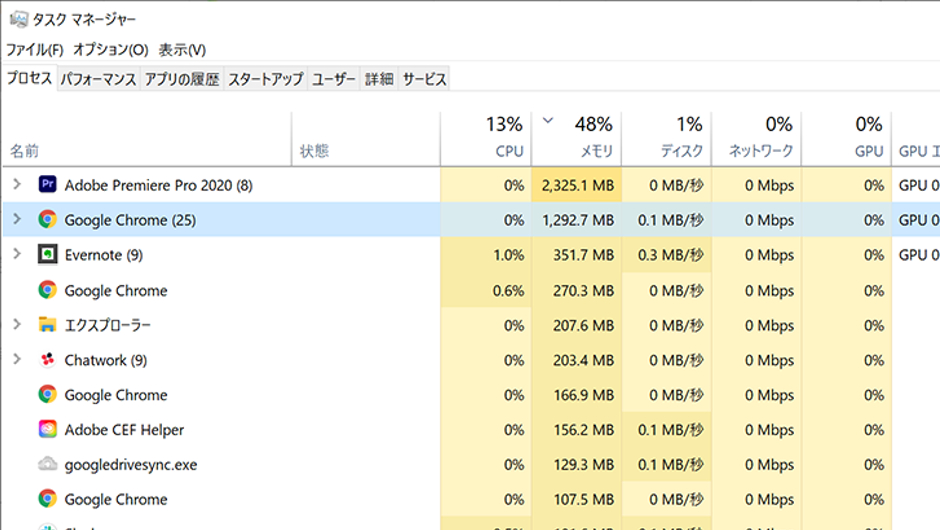Click the Adobe Premiere Pro icon
Viewport: 940px width, 530px height.
click(47, 184)
